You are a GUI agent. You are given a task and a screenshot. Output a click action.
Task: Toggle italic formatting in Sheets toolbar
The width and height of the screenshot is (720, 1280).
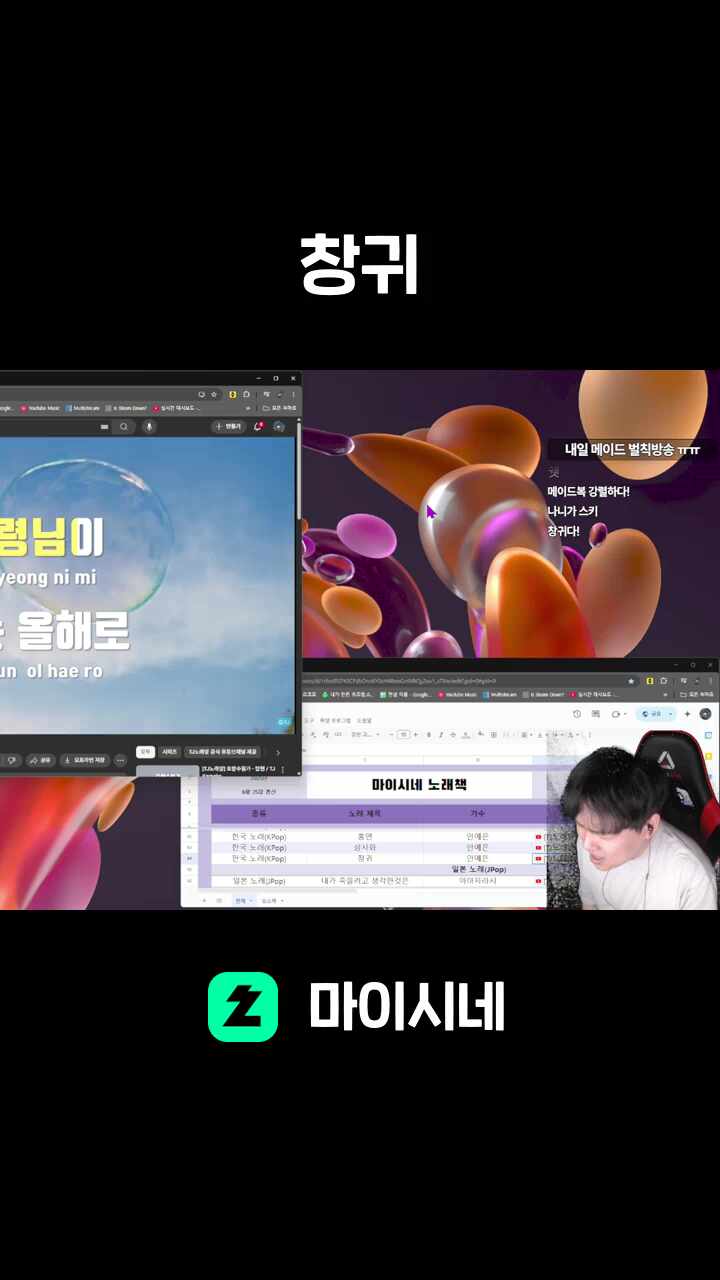440,734
